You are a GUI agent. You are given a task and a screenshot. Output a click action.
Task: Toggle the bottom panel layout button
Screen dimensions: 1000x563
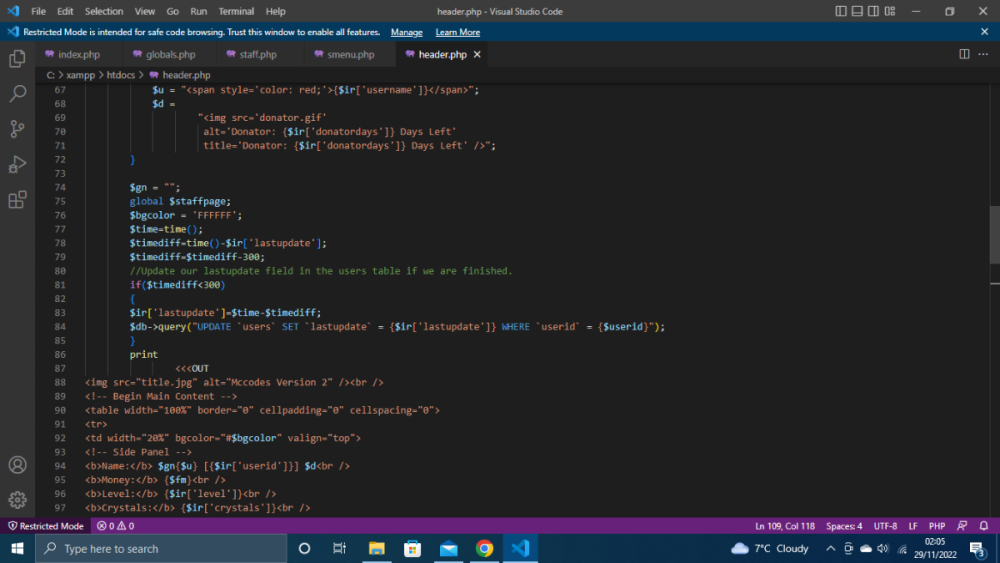858,12
